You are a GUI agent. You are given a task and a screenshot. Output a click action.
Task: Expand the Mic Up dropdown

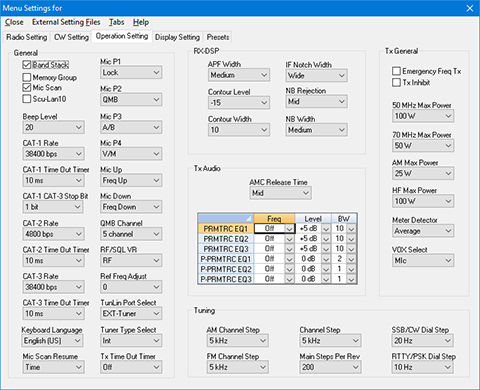coord(131,180)
